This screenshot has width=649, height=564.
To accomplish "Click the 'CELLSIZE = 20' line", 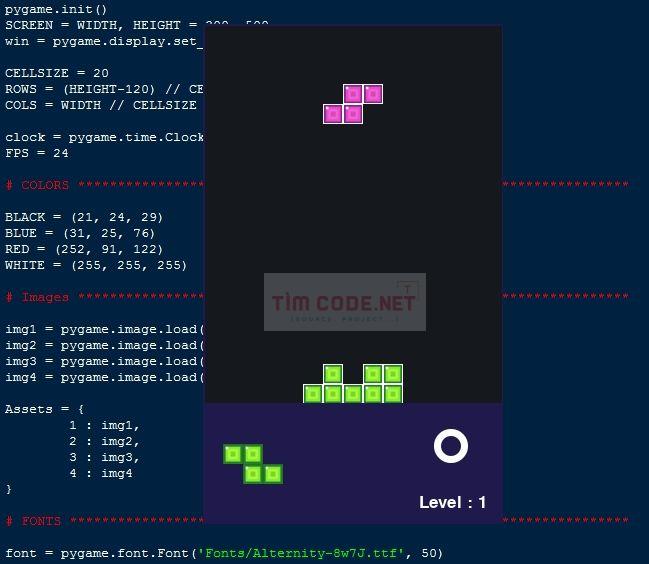I will click(57, 73).
